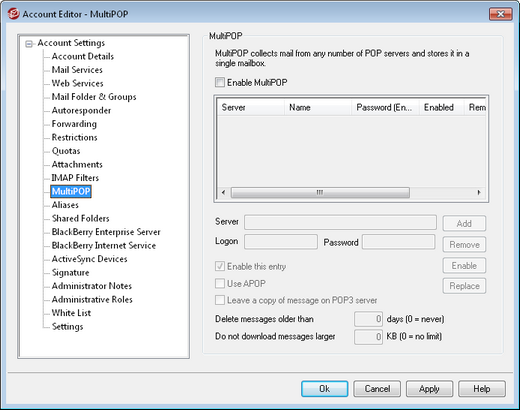Open BlackBerry Enterprise Server settings
The width and height of the screenshot is (520, 410).
[106, 232]
